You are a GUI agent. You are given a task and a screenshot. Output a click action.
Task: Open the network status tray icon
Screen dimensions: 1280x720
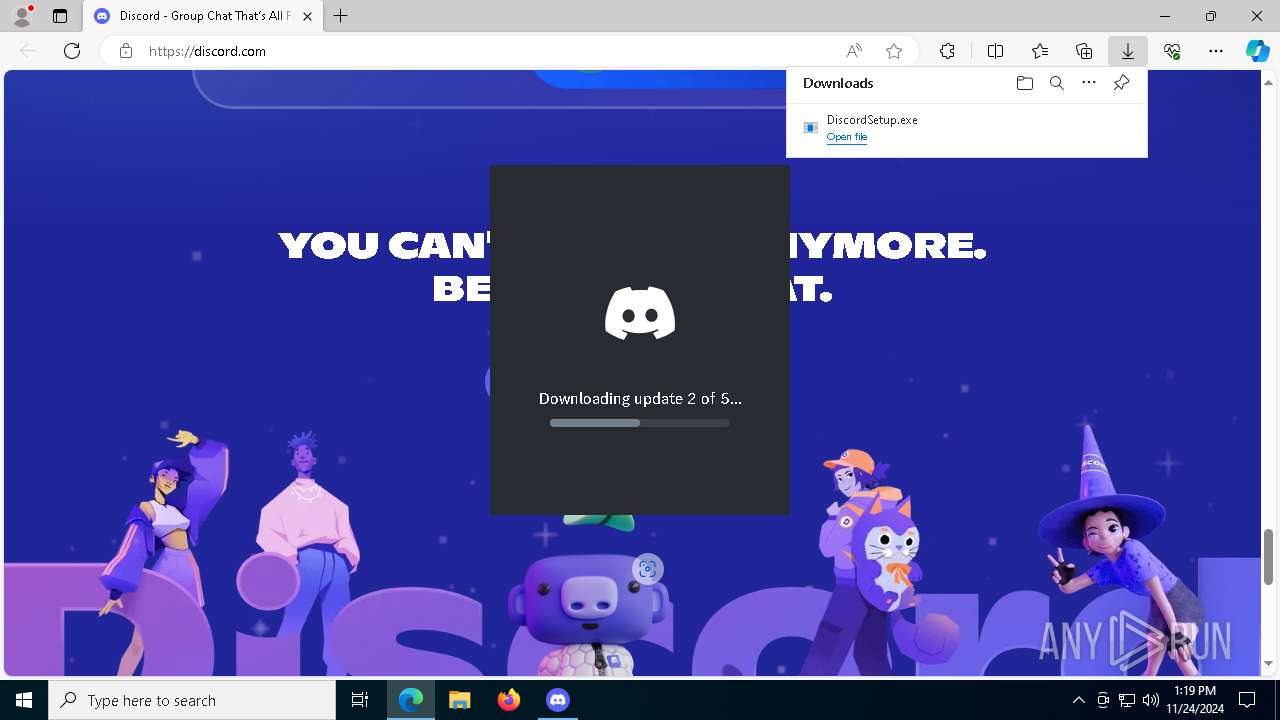(x=1127, y=700)
